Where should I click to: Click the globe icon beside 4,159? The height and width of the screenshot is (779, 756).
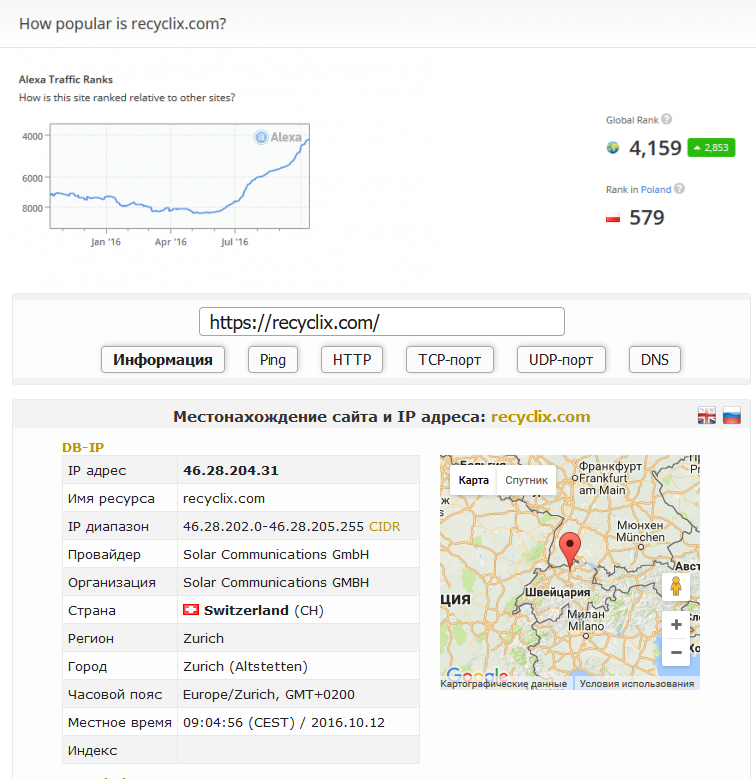coord(613,148)
